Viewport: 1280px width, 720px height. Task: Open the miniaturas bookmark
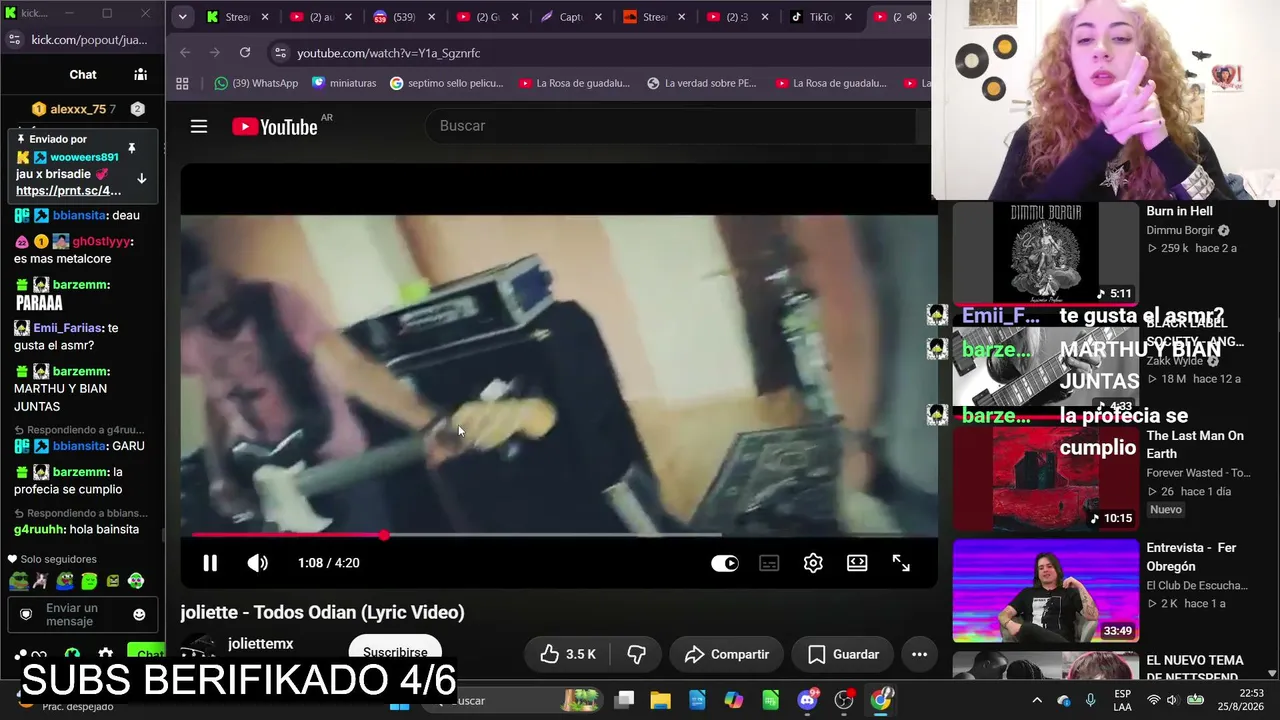coord(344,83)
